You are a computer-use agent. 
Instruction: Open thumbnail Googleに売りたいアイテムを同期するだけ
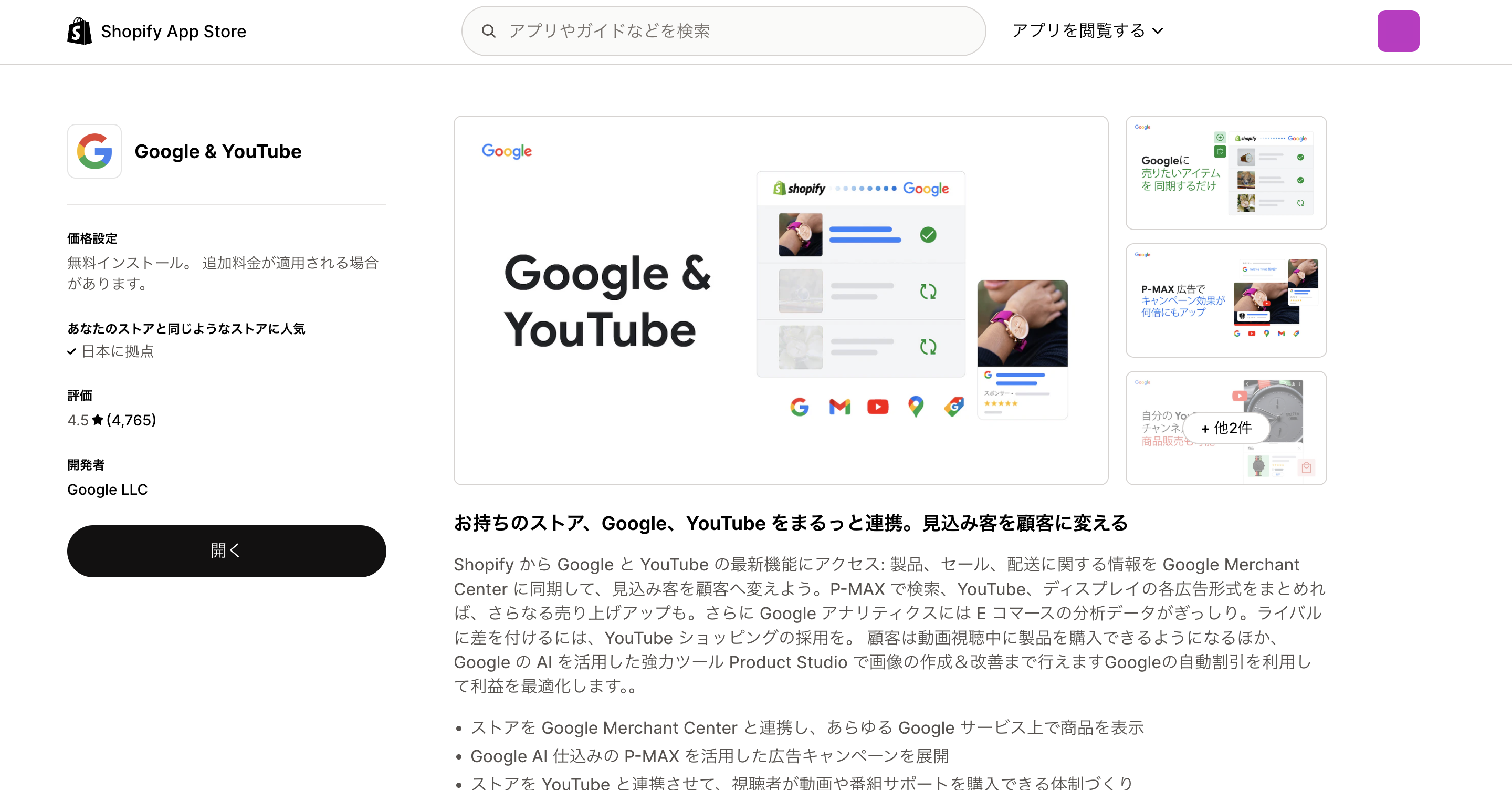[x=1225, y=173]
